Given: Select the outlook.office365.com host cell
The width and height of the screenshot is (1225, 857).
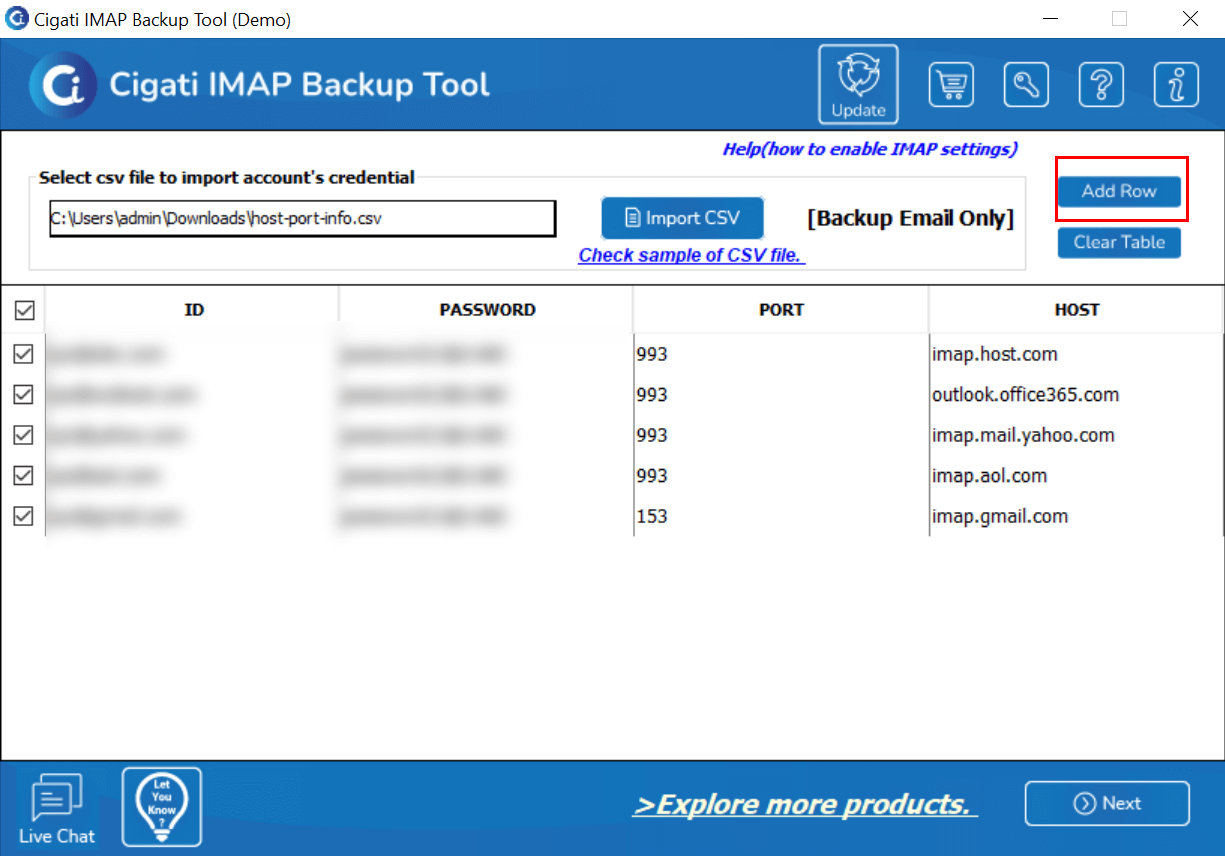Looking at the screenshot, I should click(1076, 395).
